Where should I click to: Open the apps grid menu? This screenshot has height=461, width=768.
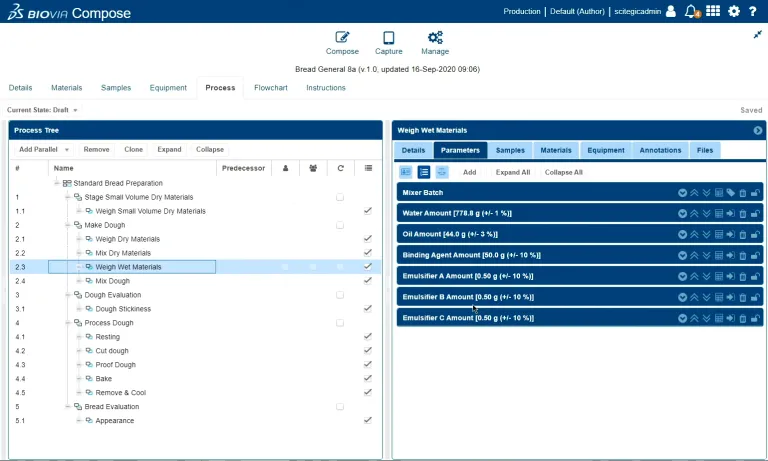[x=713, y=11]
